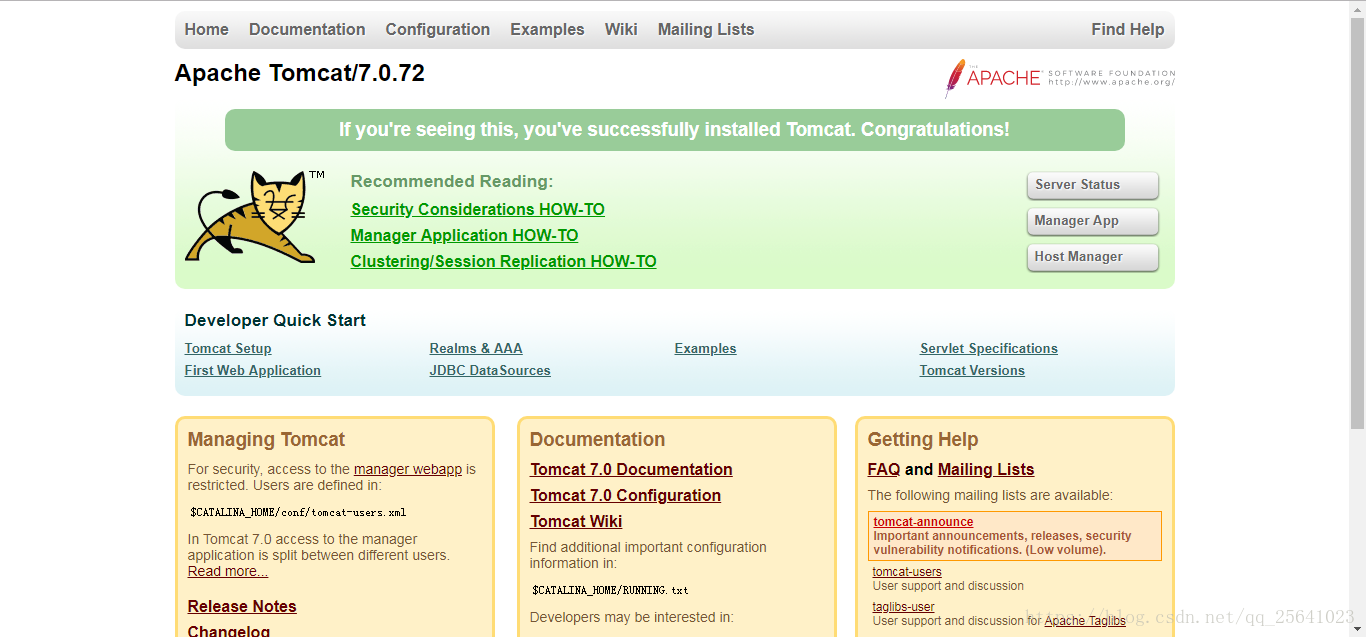Open the JDBC DataSources link

[x=490, y=370]
